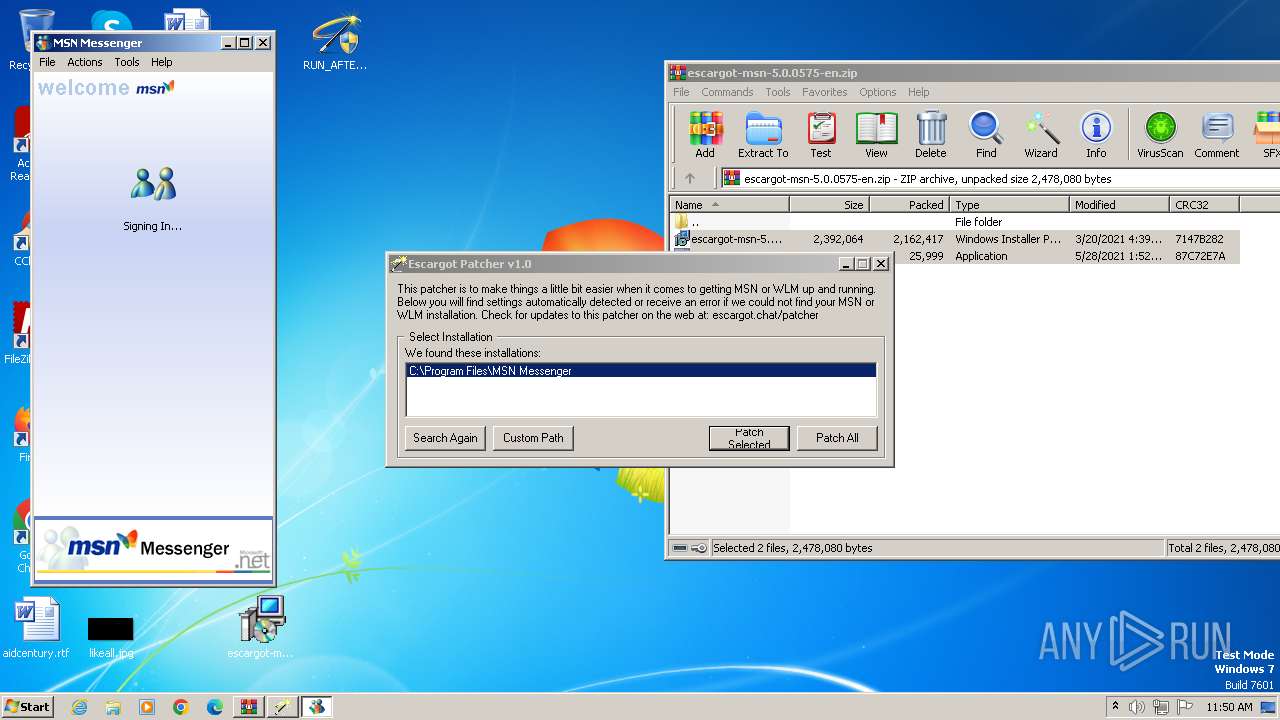Select aidcentury.rtf desktop file icon
1280x720 pixels.
37,628
